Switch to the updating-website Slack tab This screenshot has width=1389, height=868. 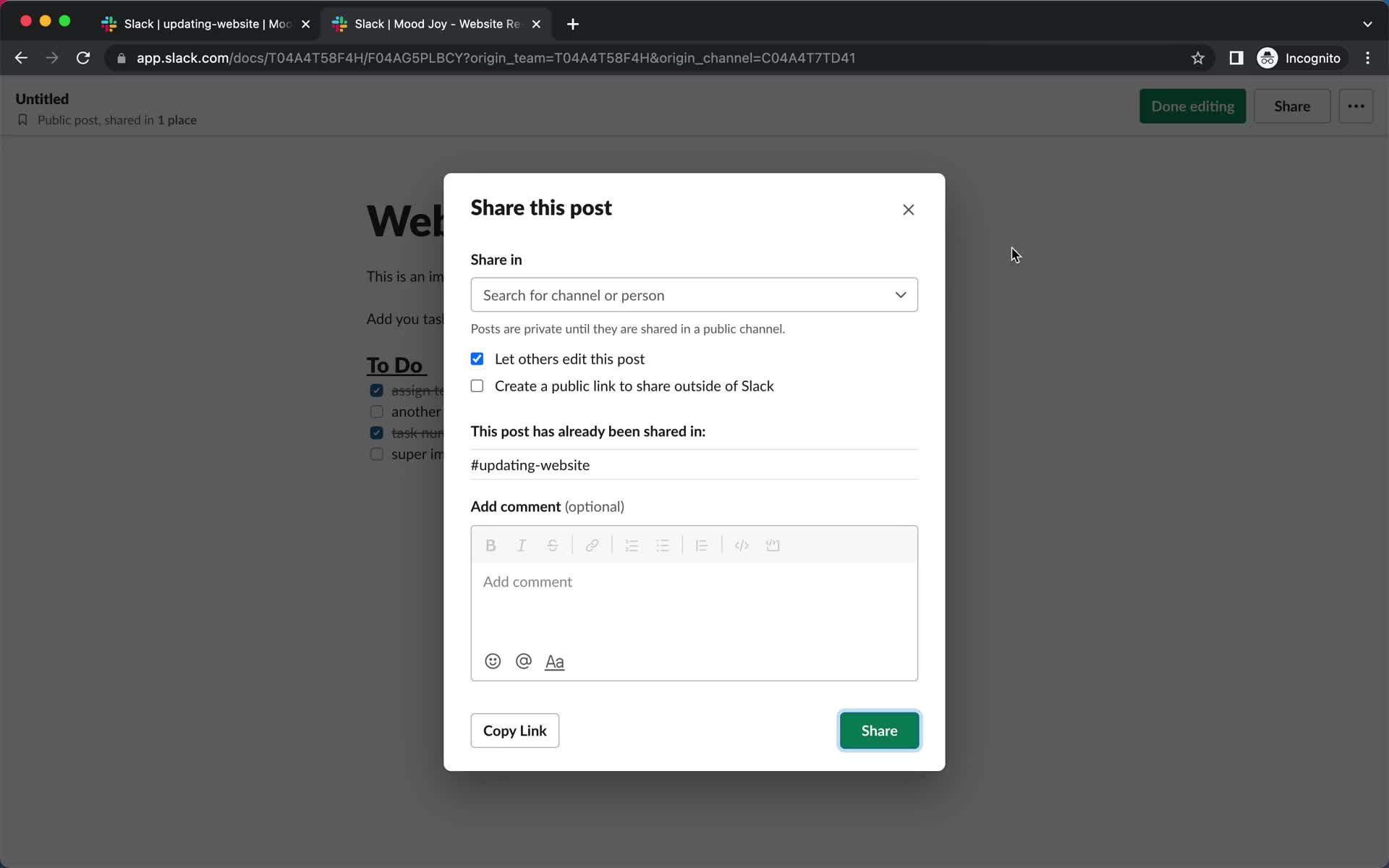click(200, 23)
